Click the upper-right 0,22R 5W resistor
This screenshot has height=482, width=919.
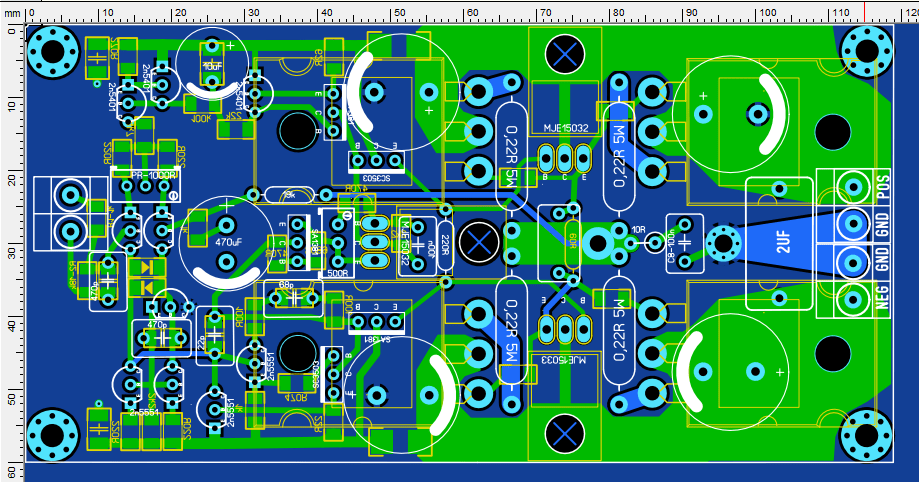point(619,156)
